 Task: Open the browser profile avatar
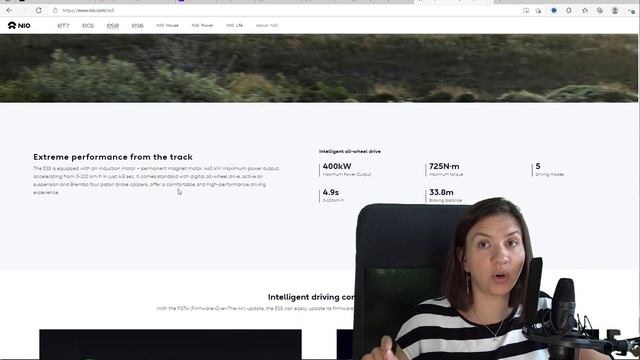coord(615,11)
